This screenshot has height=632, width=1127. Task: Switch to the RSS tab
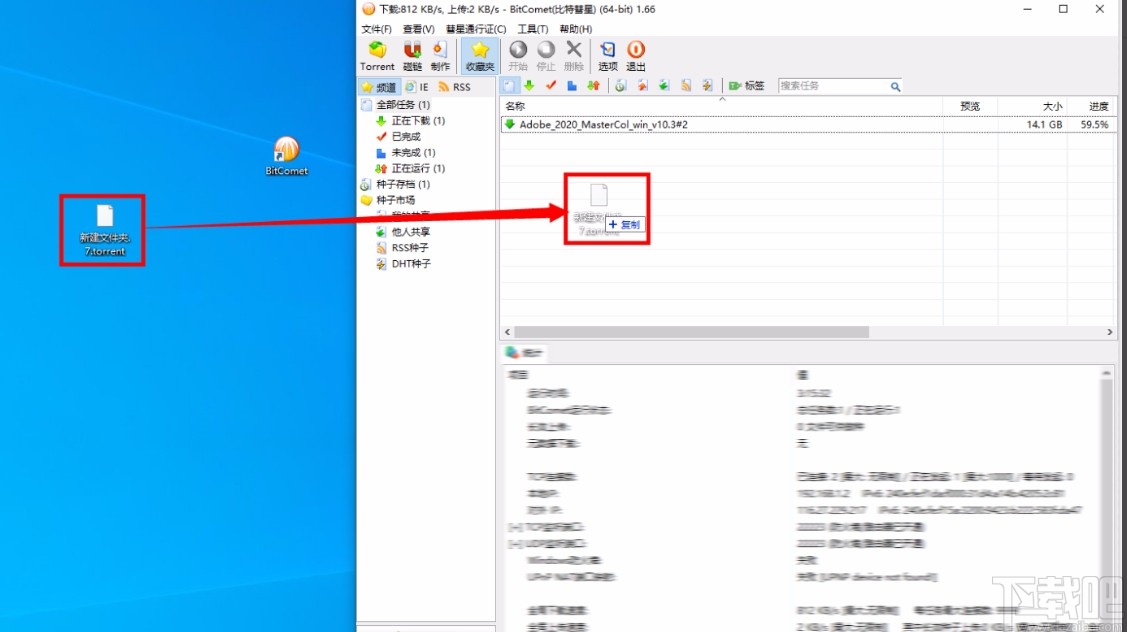tap(454, 87)
